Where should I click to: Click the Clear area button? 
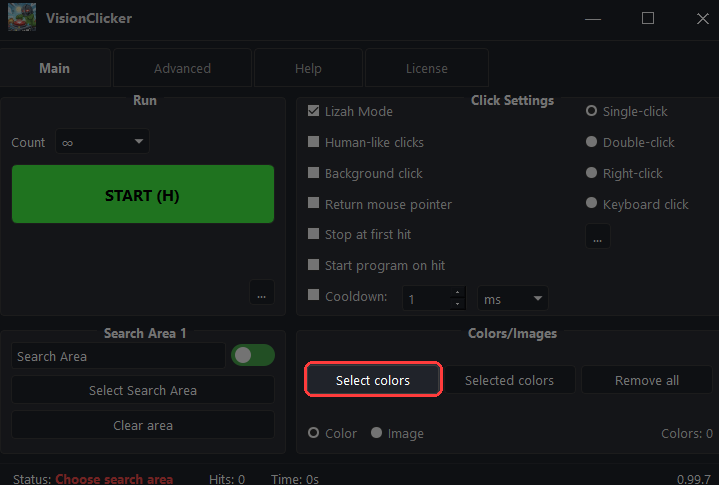143,425
